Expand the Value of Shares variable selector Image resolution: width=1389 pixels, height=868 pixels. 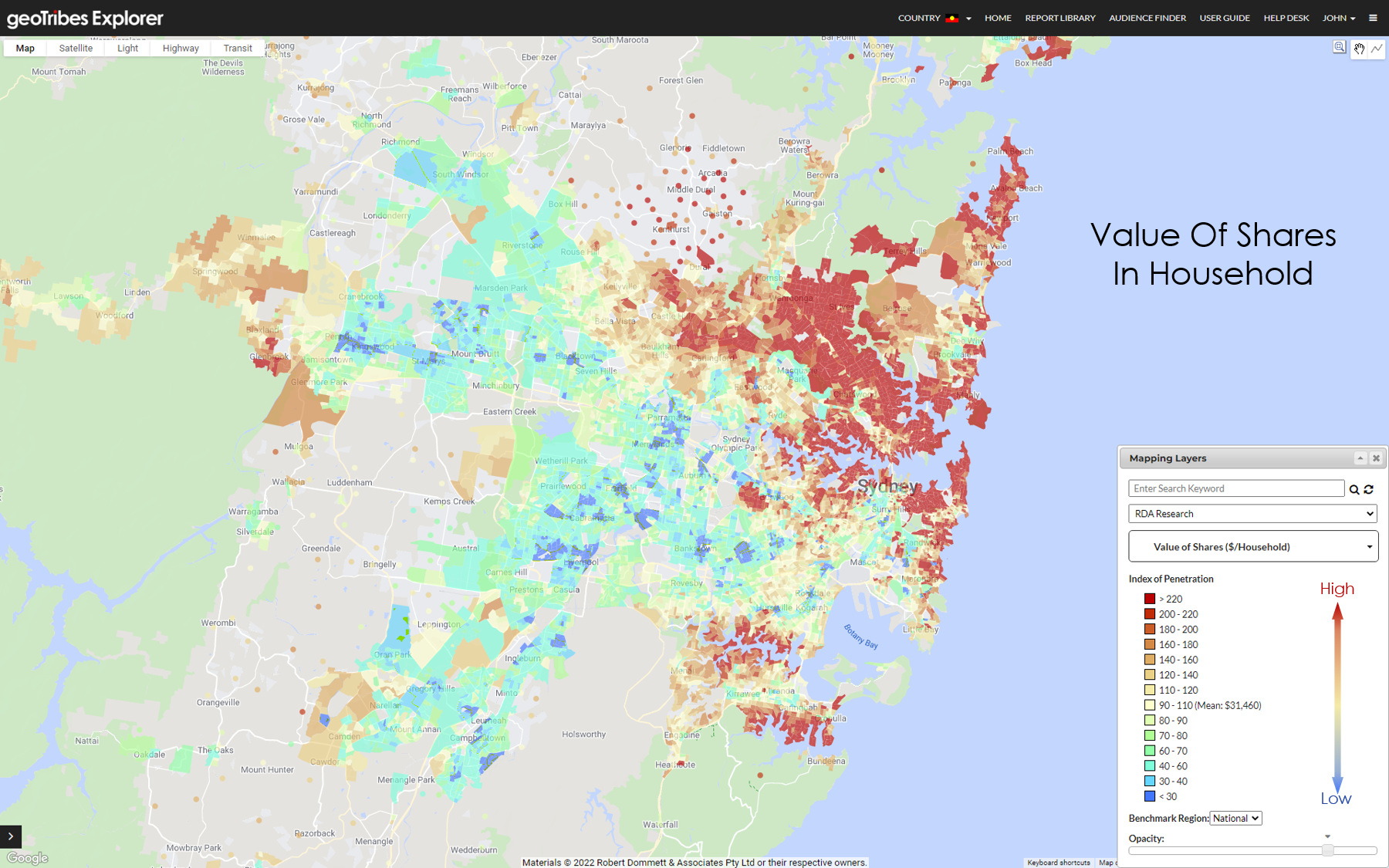[x=1252, y=546]
